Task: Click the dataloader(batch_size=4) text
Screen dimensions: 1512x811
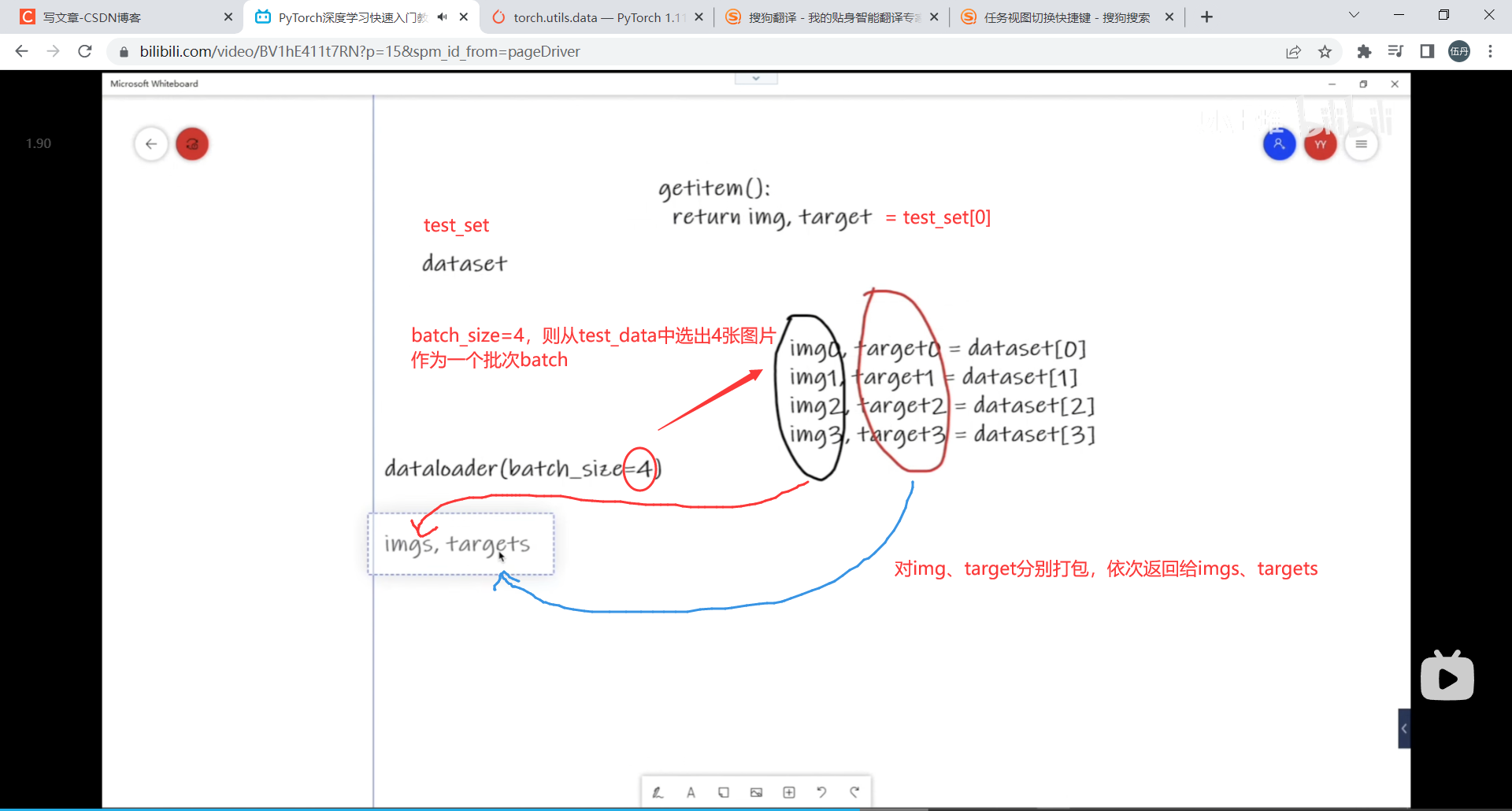Action: (x=523, y=468)
